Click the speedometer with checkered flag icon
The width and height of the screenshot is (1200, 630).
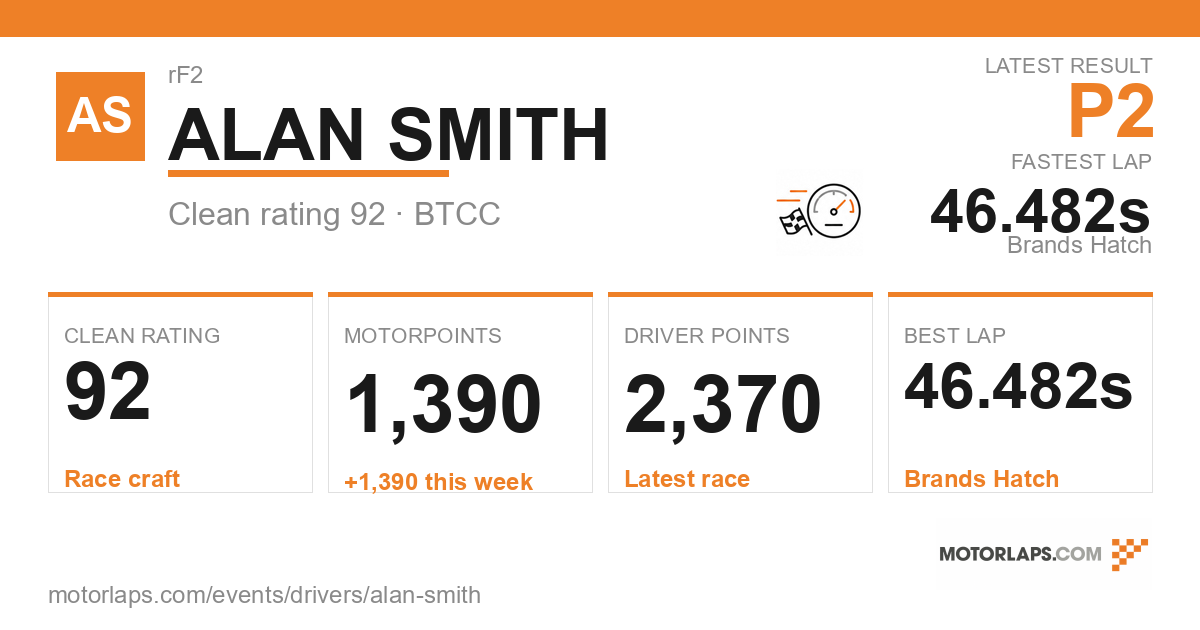819,211
